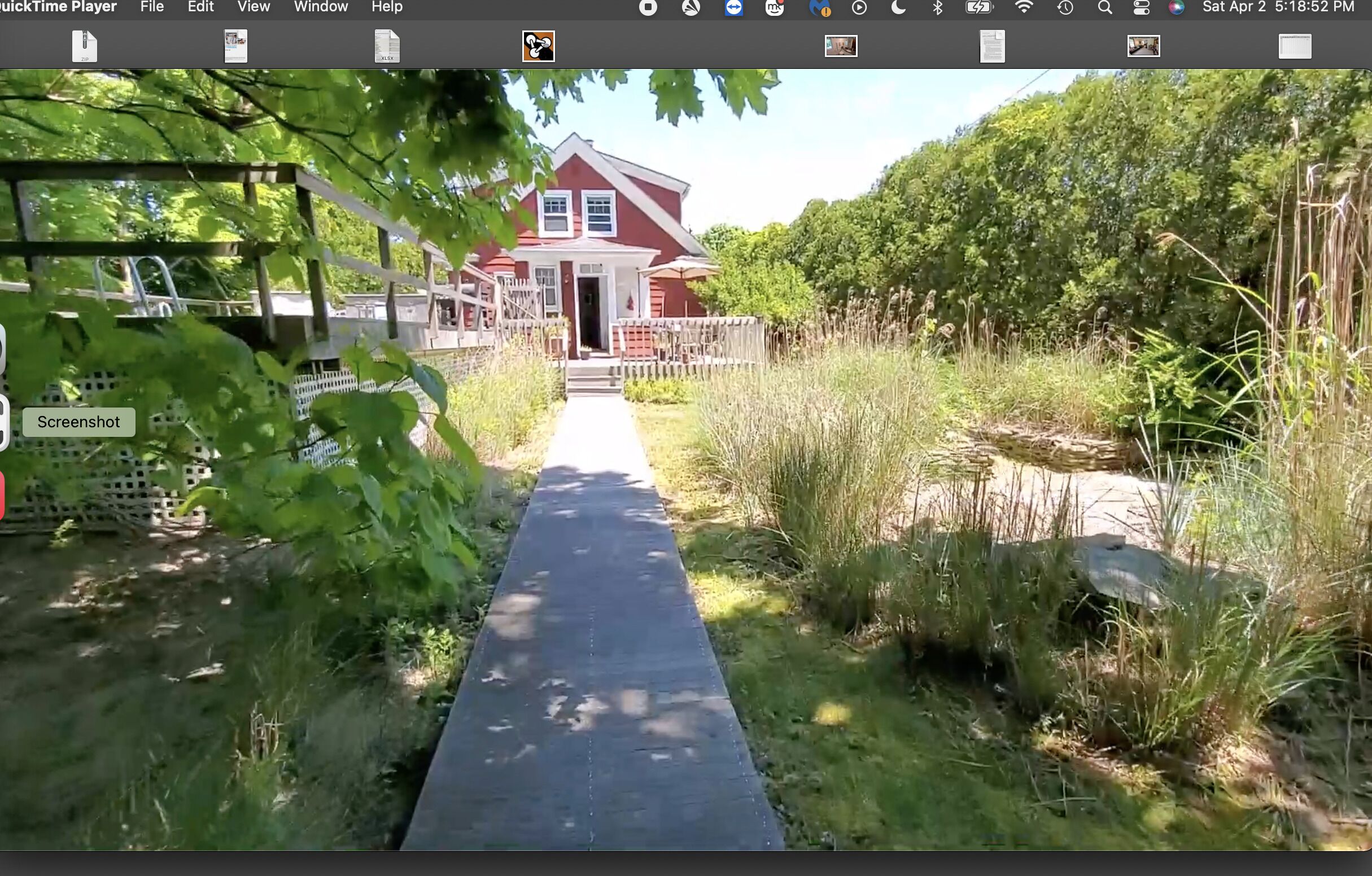
Task: Select the XLSX spreadsheet desktop file
Action: 387,46
